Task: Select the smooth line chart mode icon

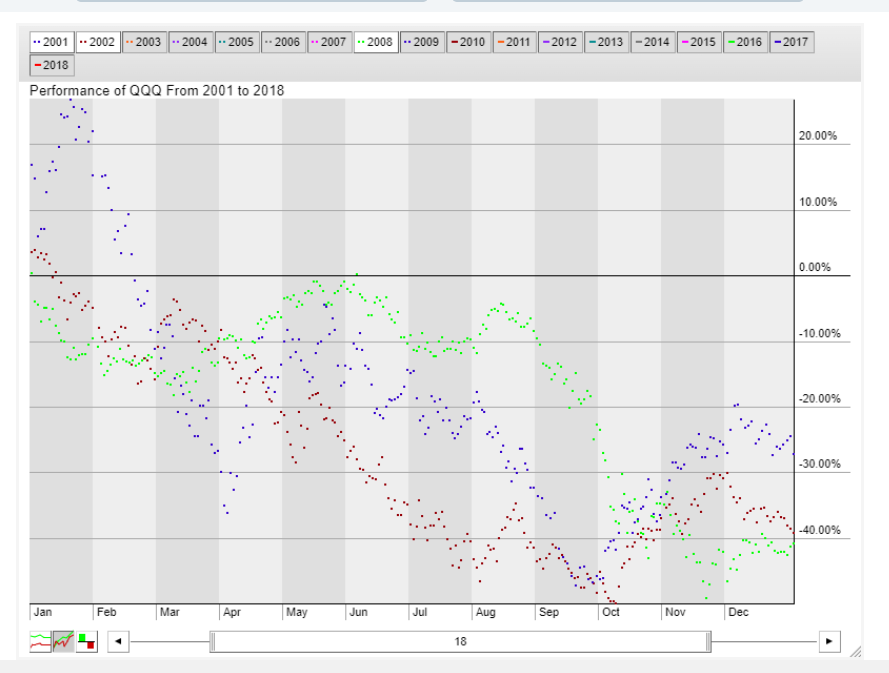Action: pyautogui.click(x=40, y=642)
